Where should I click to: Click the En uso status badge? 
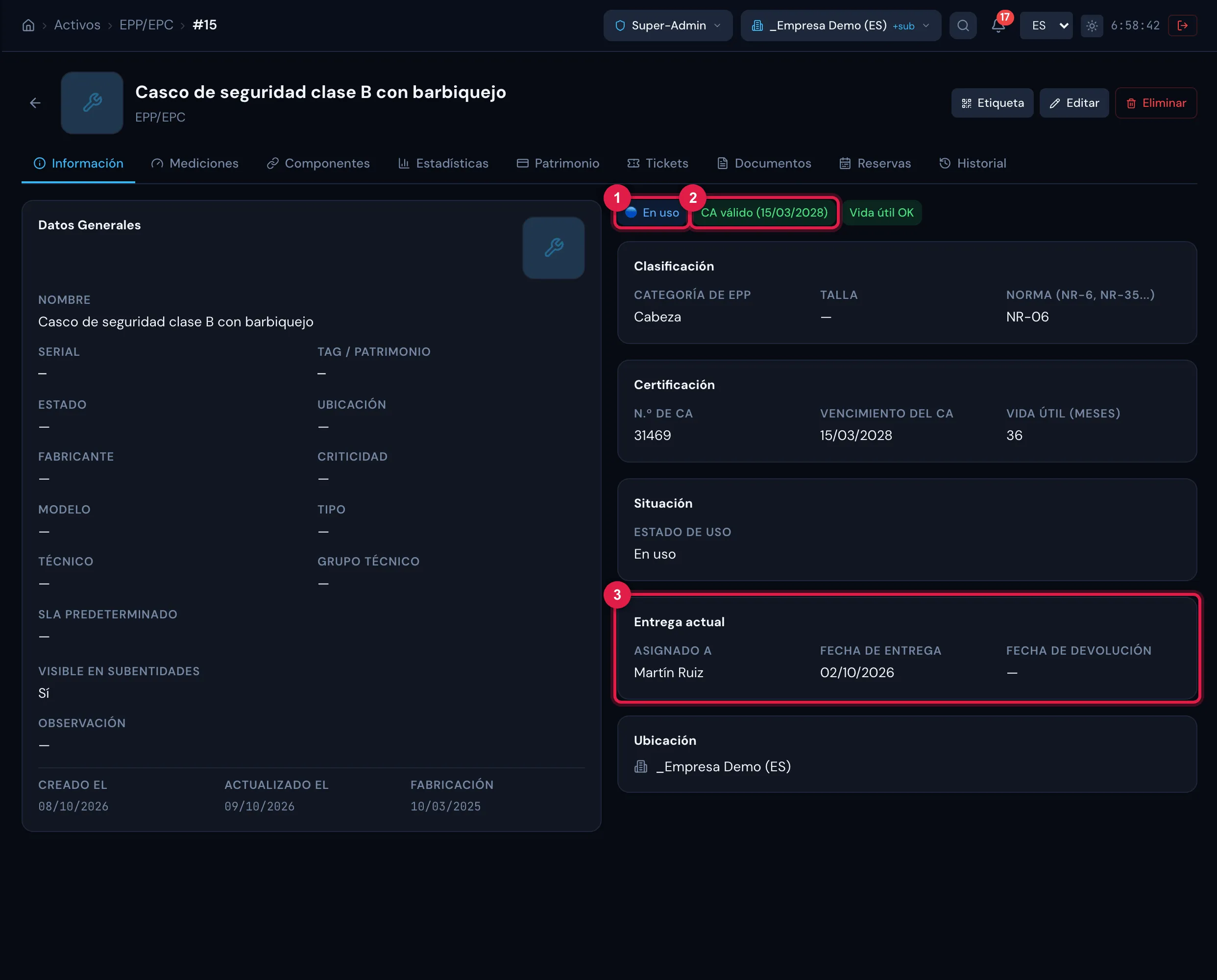[x=652, y=213]
